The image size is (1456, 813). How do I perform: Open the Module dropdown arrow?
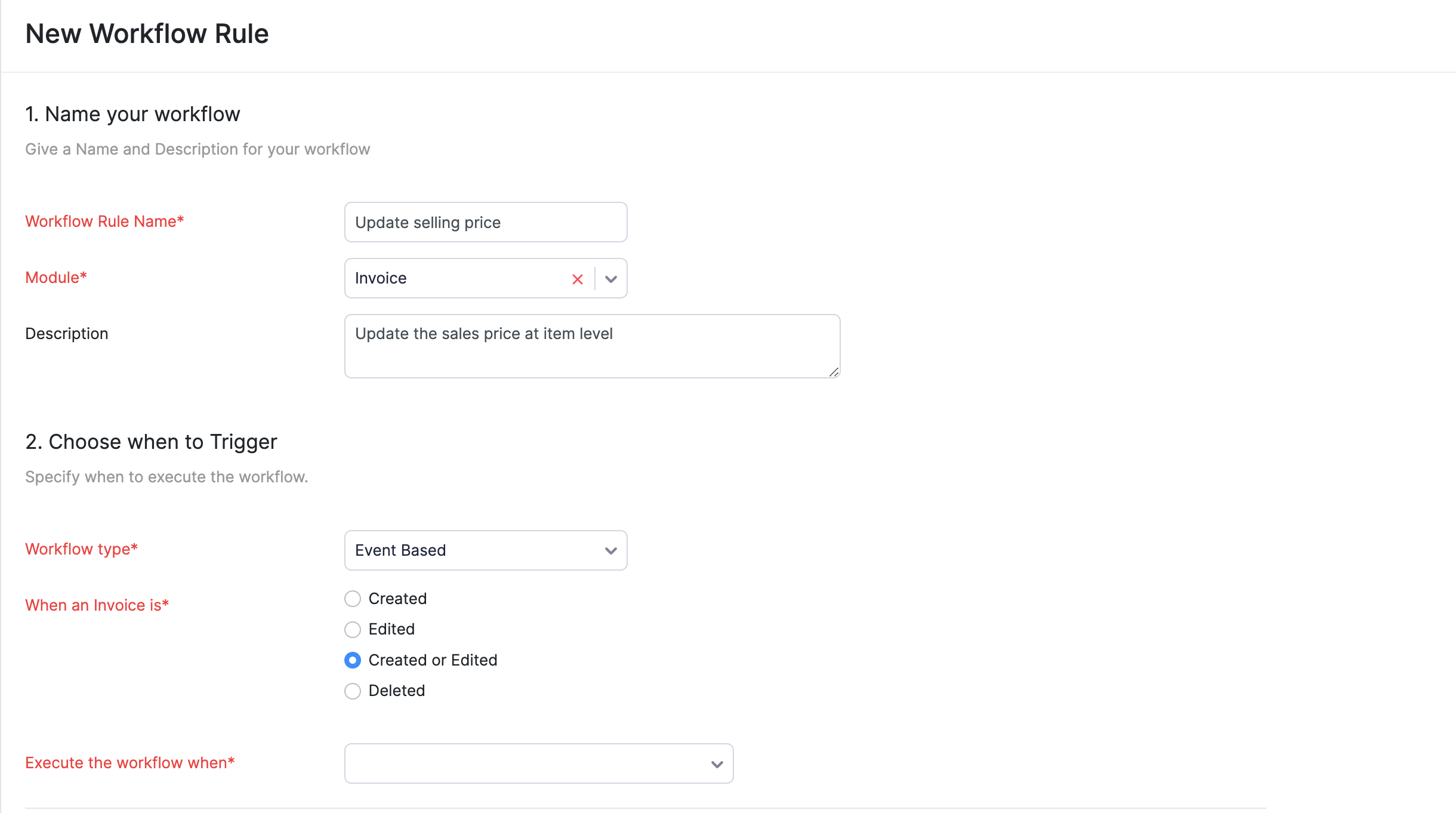[610, 279]
